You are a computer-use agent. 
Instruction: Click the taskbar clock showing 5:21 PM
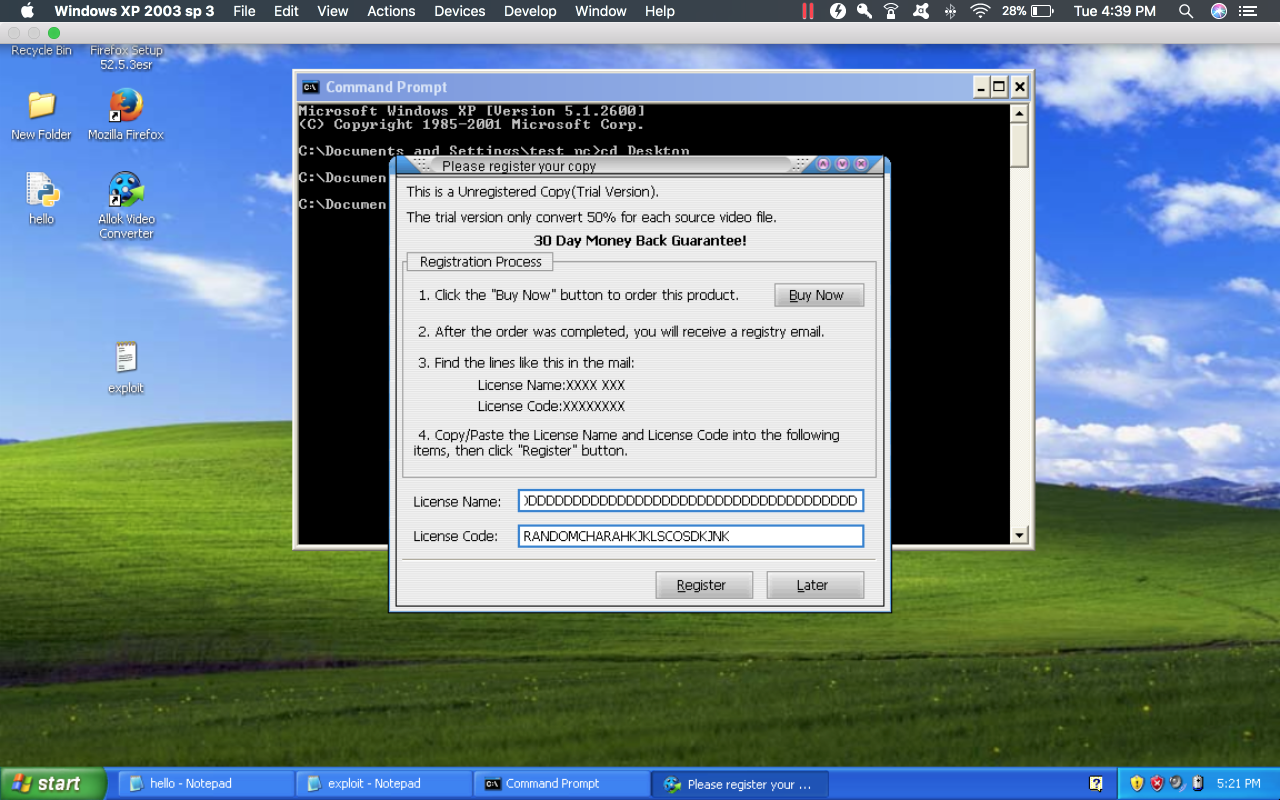[x=1238, y=784]
